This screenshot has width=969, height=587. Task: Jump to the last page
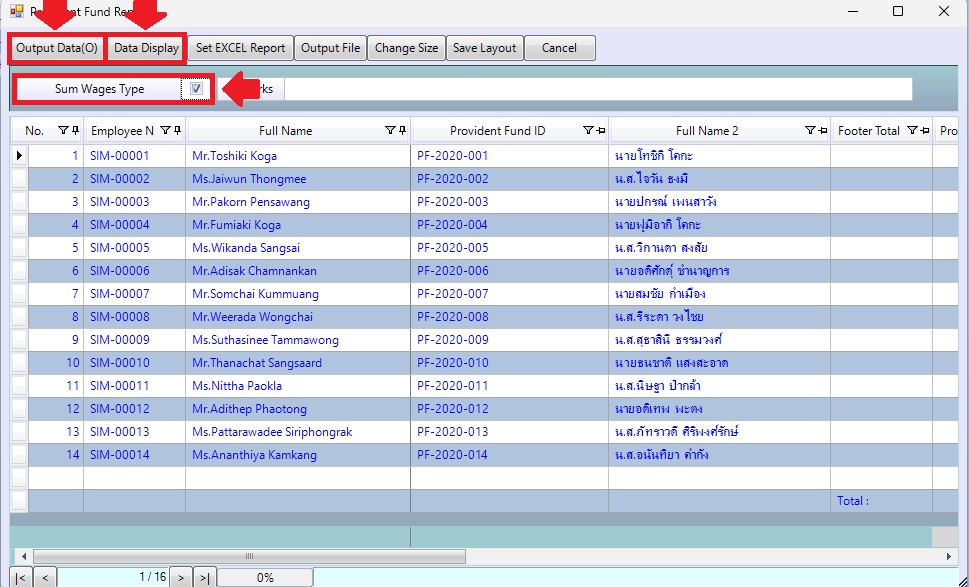click(203, 577)
